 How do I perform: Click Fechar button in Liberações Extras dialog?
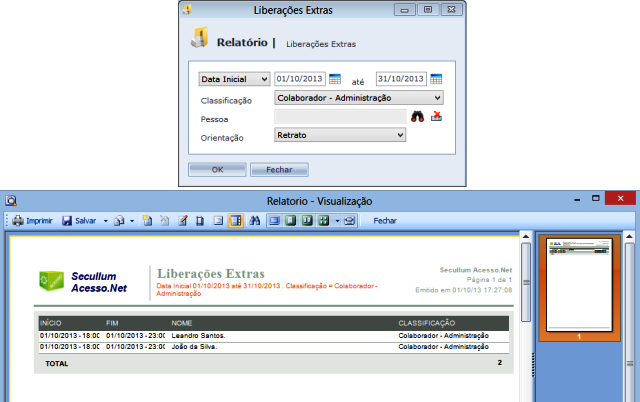click(x=279, y=170)
